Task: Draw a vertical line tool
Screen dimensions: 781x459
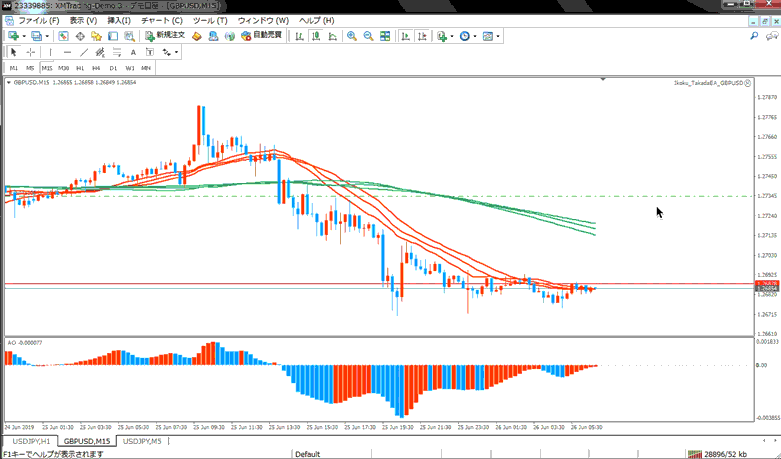Action: point(50,52)
